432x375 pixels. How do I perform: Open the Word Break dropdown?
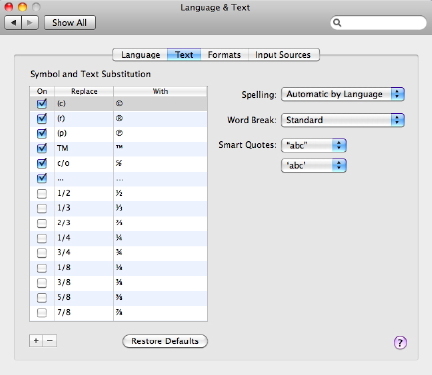click(343, 120)
